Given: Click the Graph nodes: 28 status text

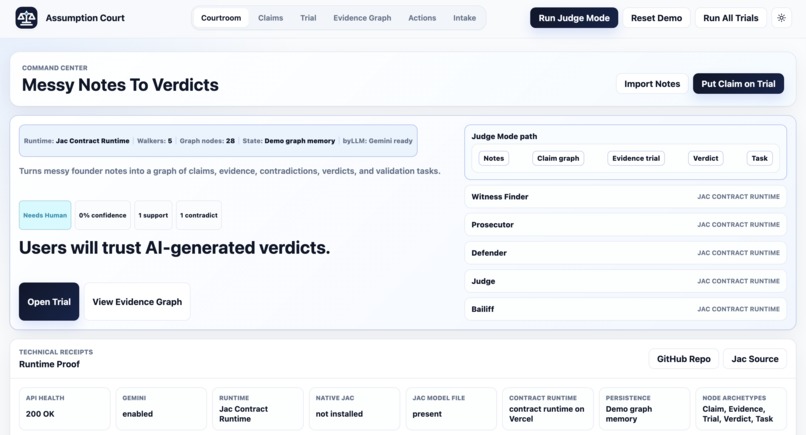Looking at the screenshot, I should click(x=207, y=140).
